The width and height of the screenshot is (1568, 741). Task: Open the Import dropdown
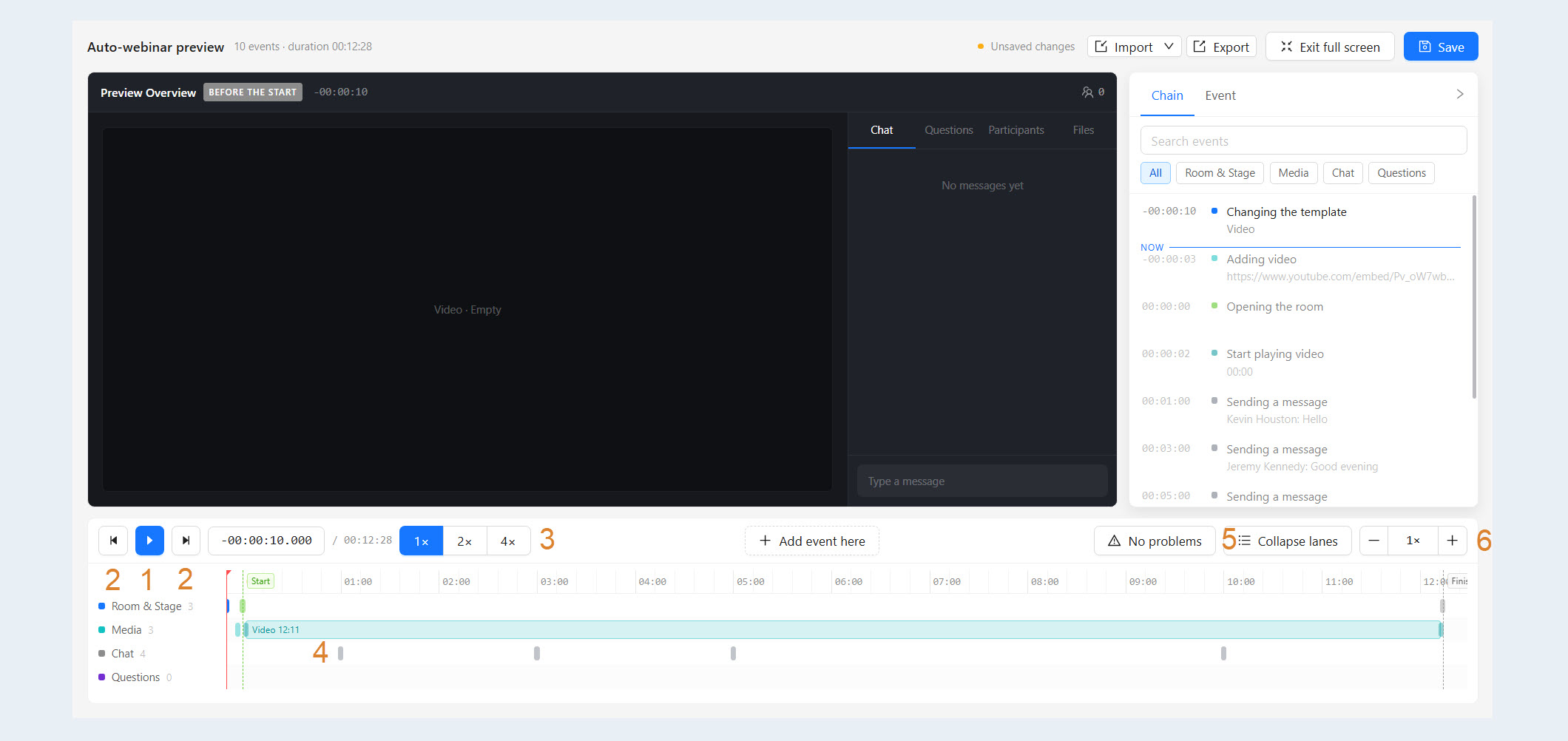pos(1134,47)
